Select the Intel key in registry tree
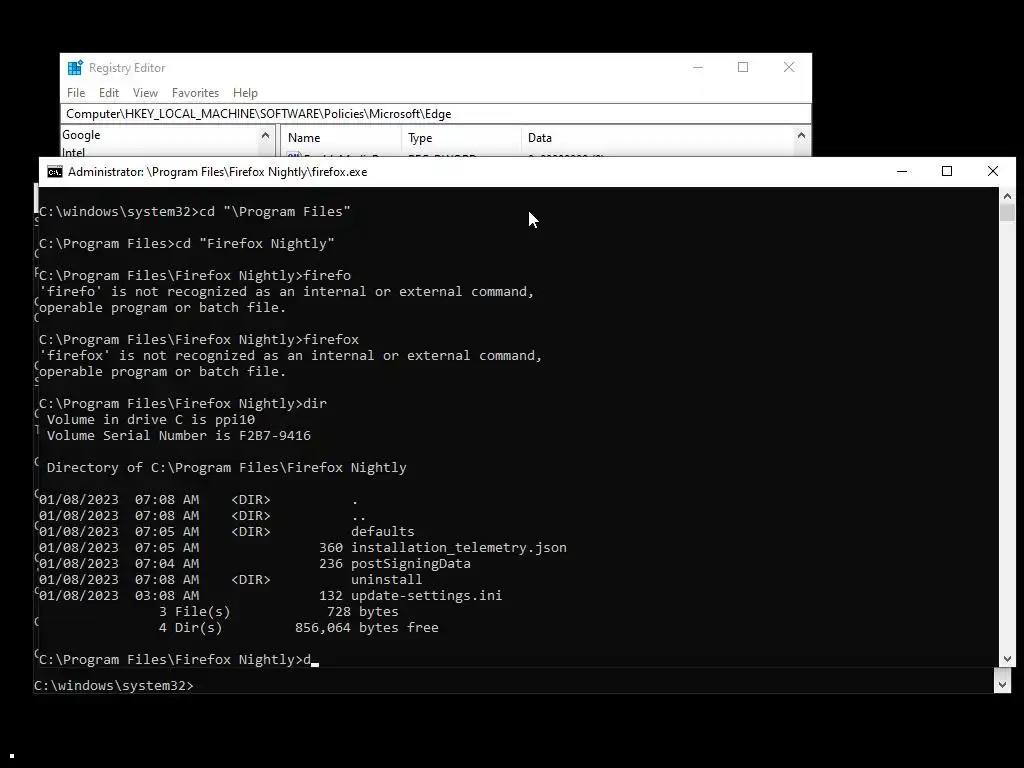The height and width of the screenshot is (768, 1024). (x=73, y=152)
